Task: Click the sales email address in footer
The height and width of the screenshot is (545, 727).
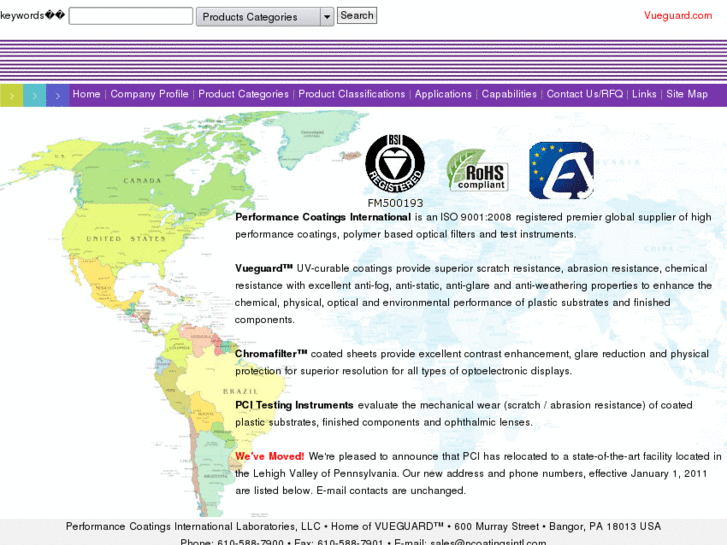Action: point(488,541)
